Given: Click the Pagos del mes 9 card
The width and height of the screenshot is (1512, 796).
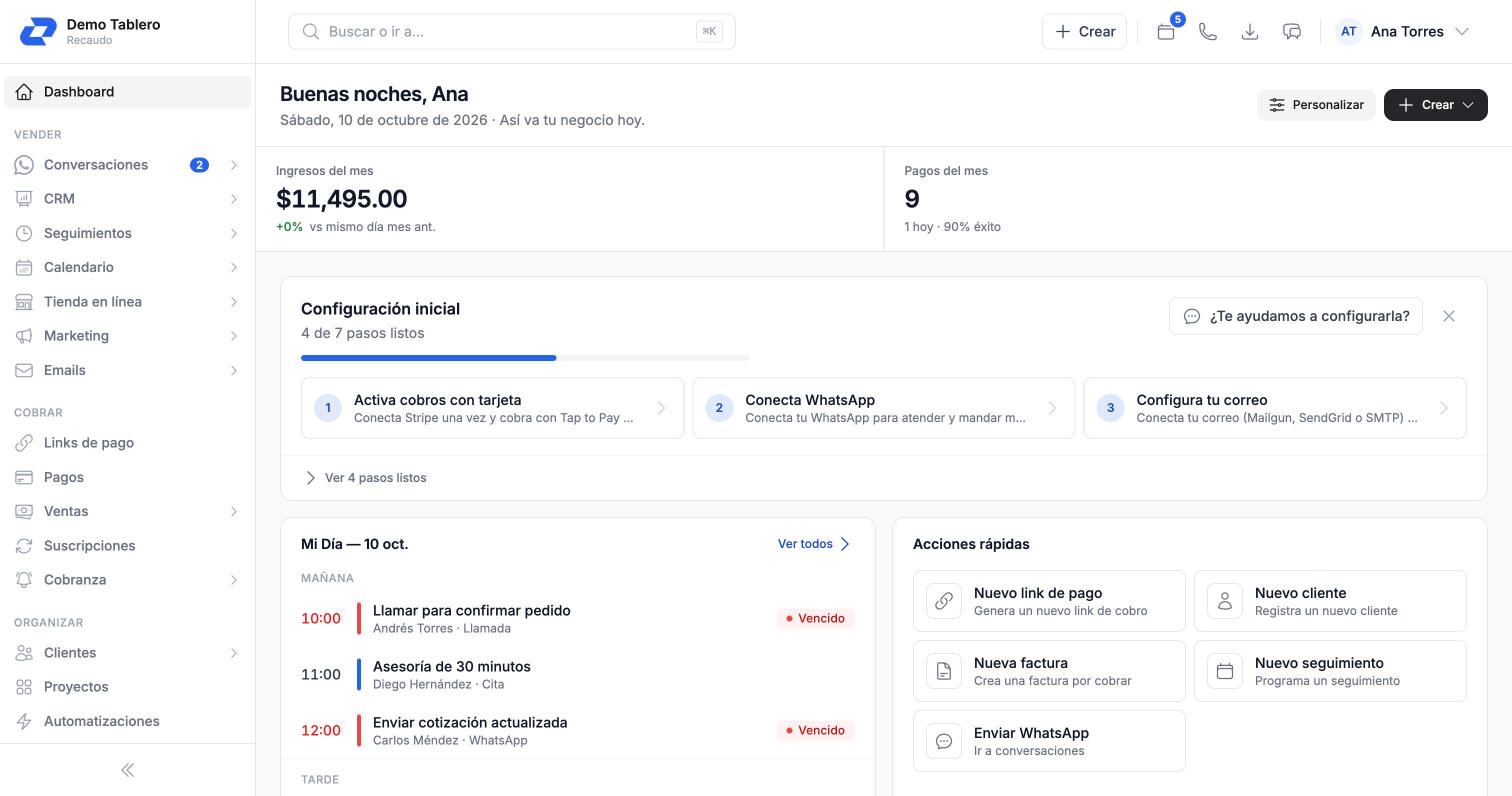Looking at the screenshot, I should point(1198,199).
